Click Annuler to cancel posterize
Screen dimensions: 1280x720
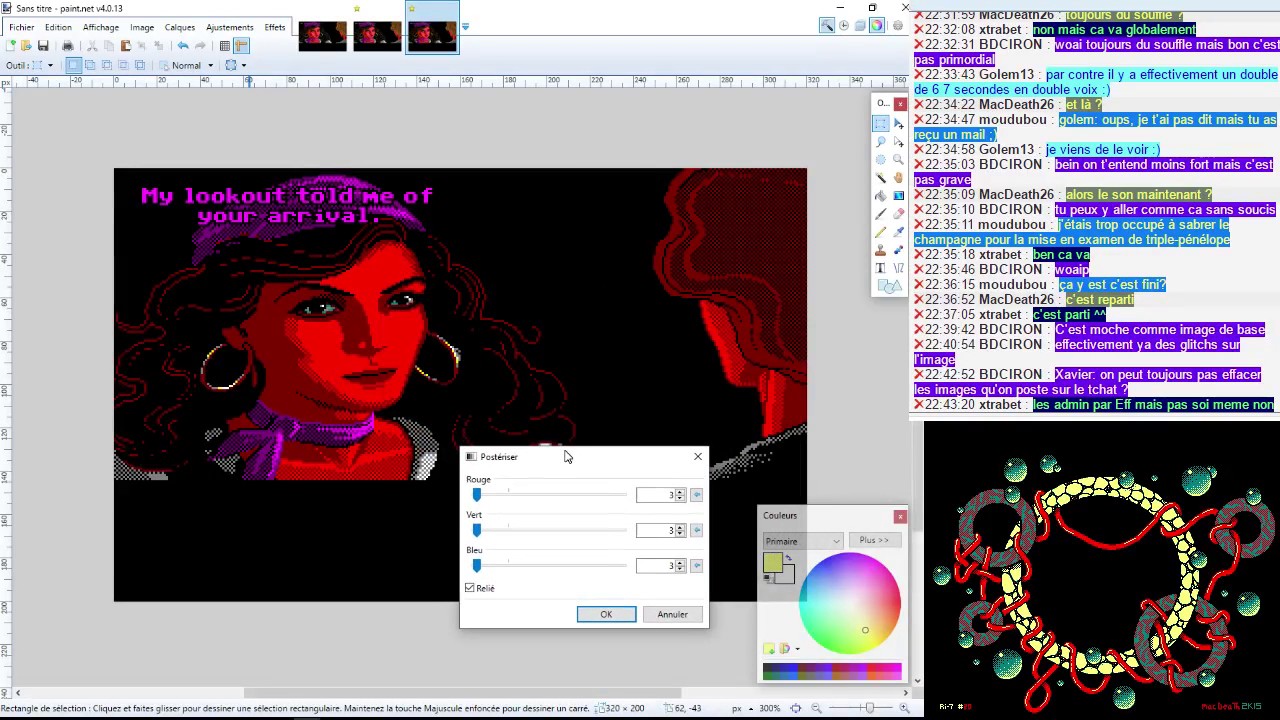(672, 614)
